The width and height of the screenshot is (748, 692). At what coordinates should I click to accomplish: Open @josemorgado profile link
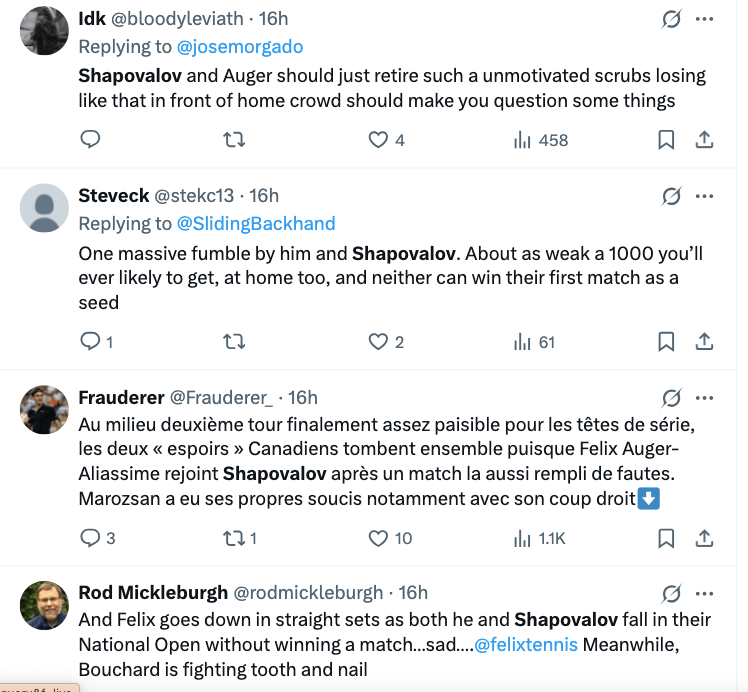coord(240,47)
